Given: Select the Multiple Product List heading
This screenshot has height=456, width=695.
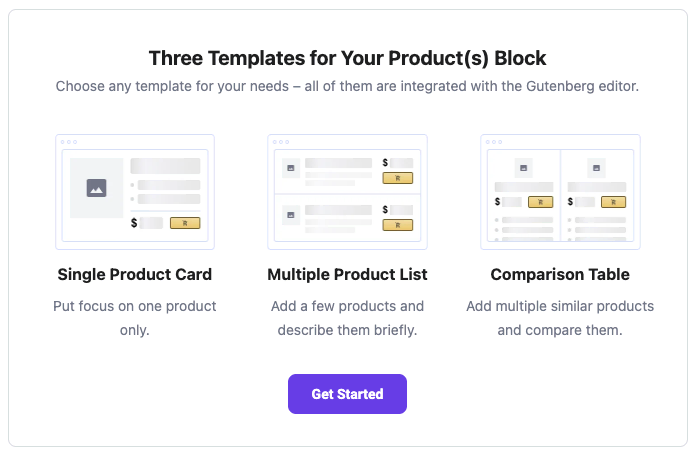Looking at the screenshot, I should click(347, 274).
